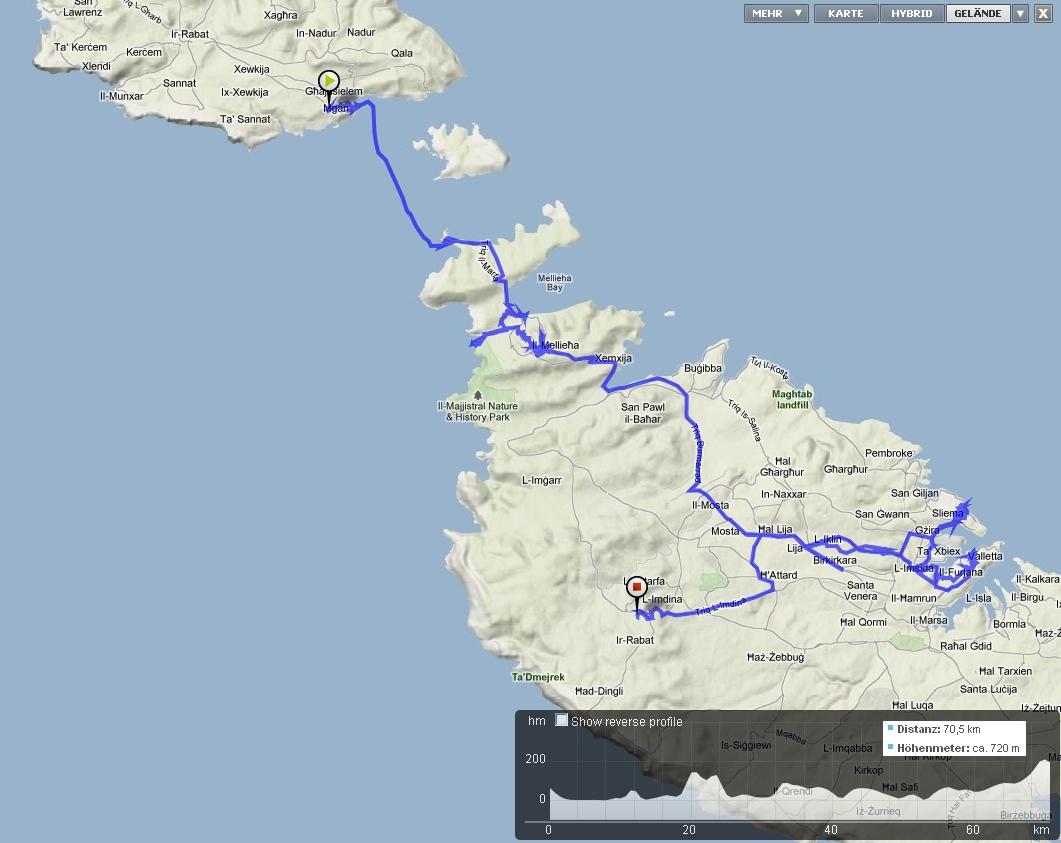Viewport: 1061px width, 843px height.
Task: Click the Ta'Dmejrek map label
Action: pos(538,677)
